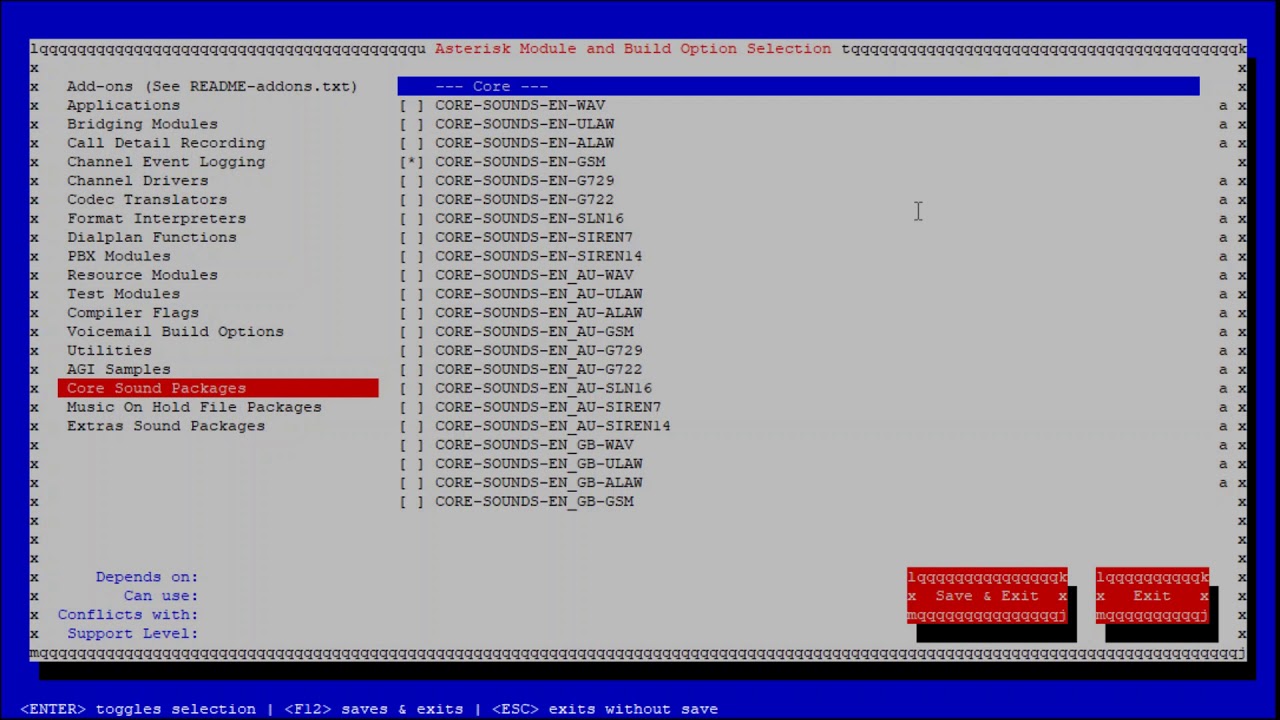Click CORE-SOUNDS-EN-GSM label text
Image resolution: width=1280 pixels, height=720 pixels.
(520, 162)
